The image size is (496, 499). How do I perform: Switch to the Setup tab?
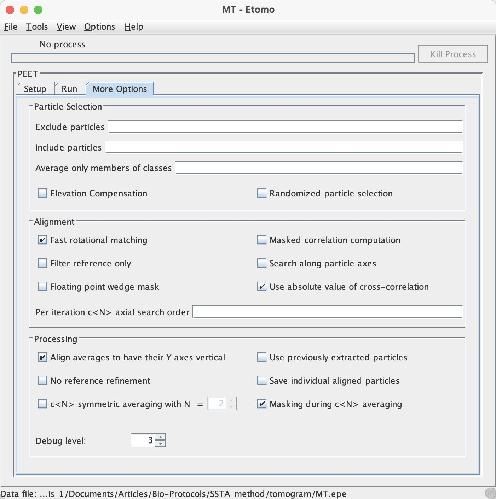click(35, 89)
